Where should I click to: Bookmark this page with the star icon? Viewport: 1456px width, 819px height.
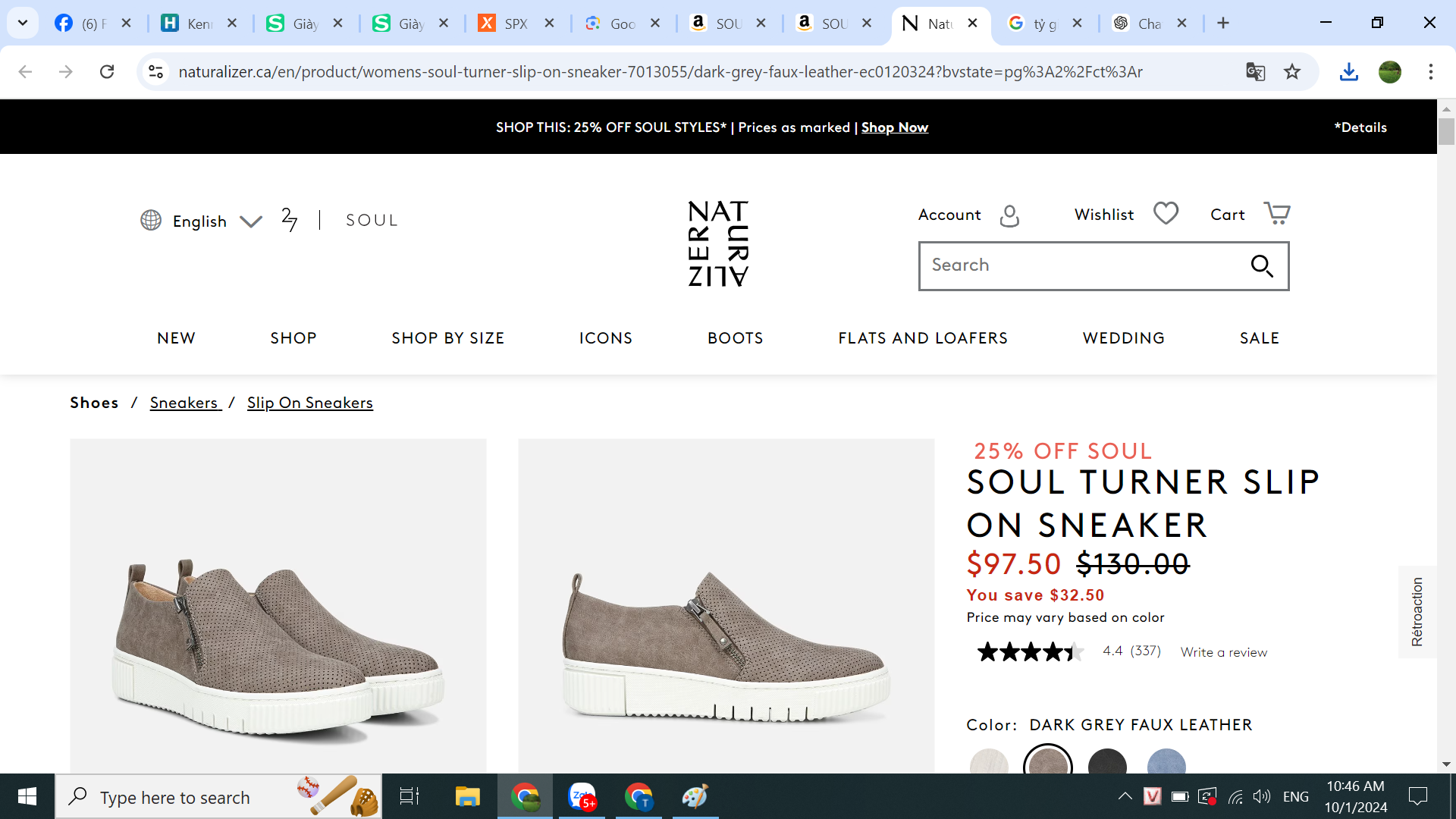coord(1292,72)
